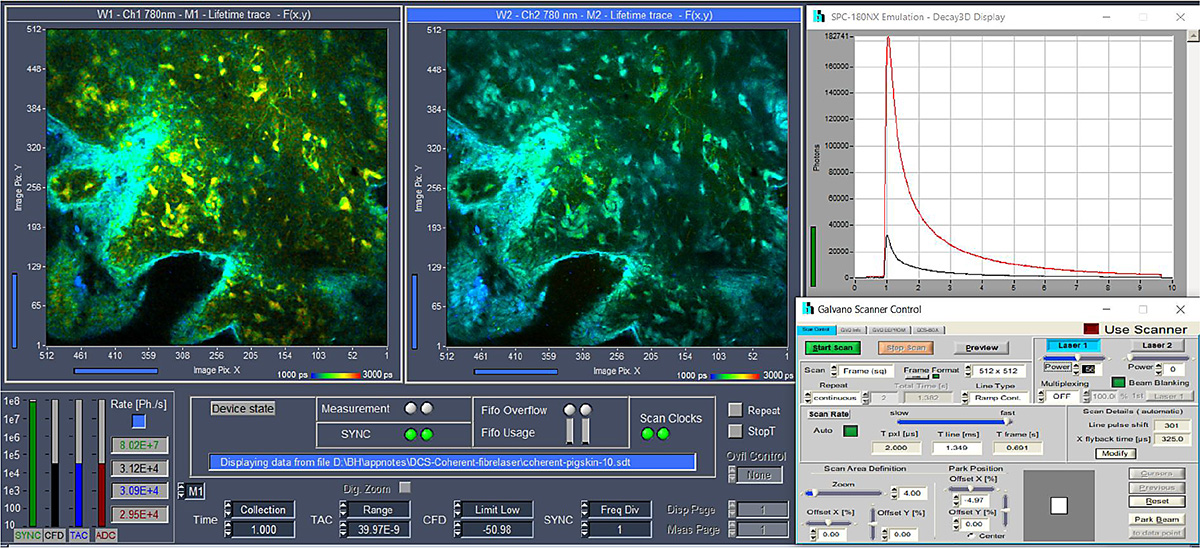Toggle the Auto scan rate green indicator
The image size is (1200, 548).
pyautogui.click(x=850, y=432)
